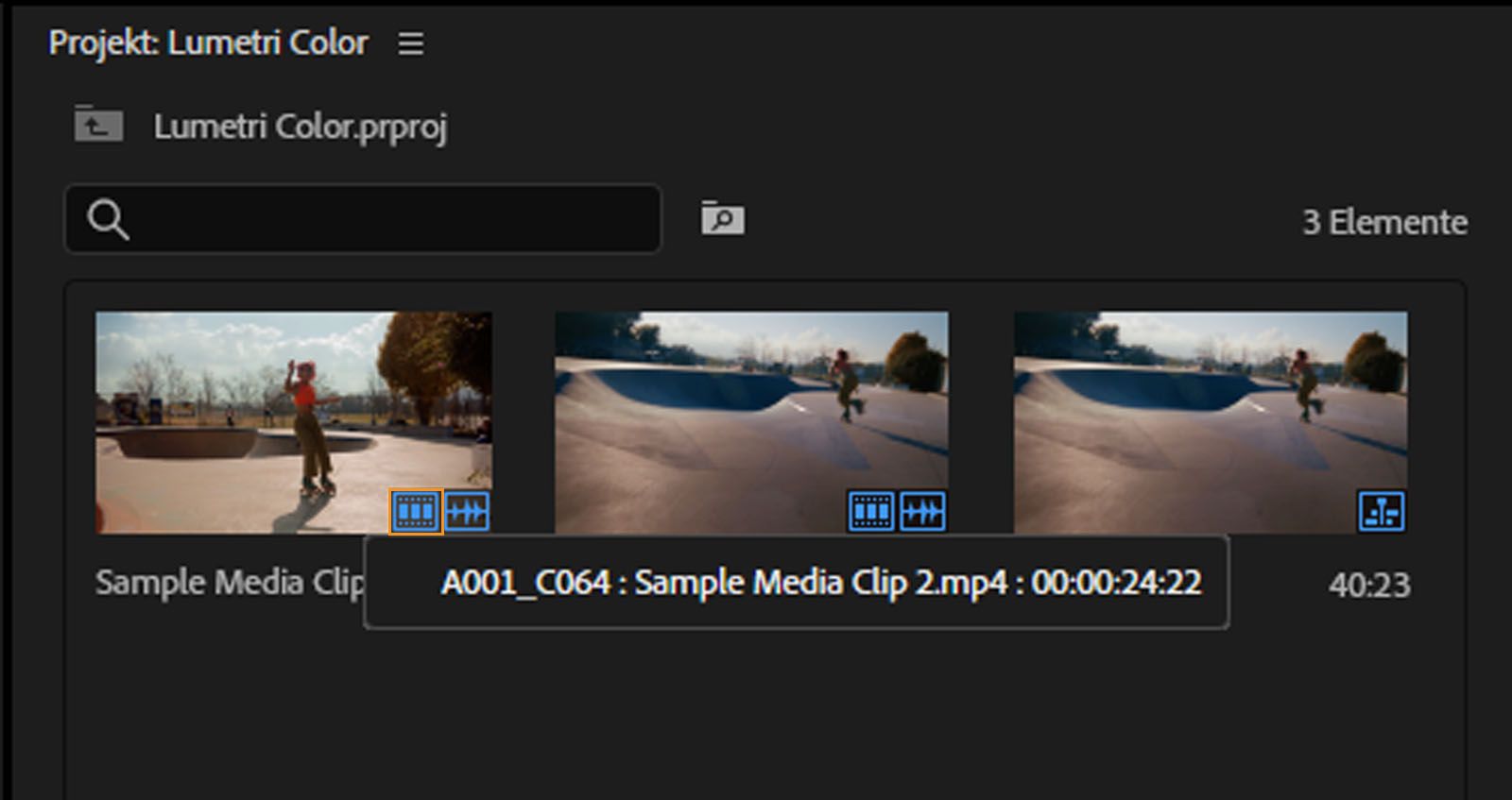Click the audio usage badge on first clip
Viewport: 1512px width, 800px height.
[467, 512]
